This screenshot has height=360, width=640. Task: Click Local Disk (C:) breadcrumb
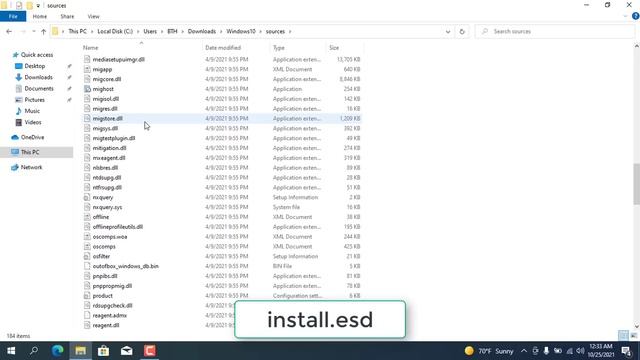click(115, 31)
